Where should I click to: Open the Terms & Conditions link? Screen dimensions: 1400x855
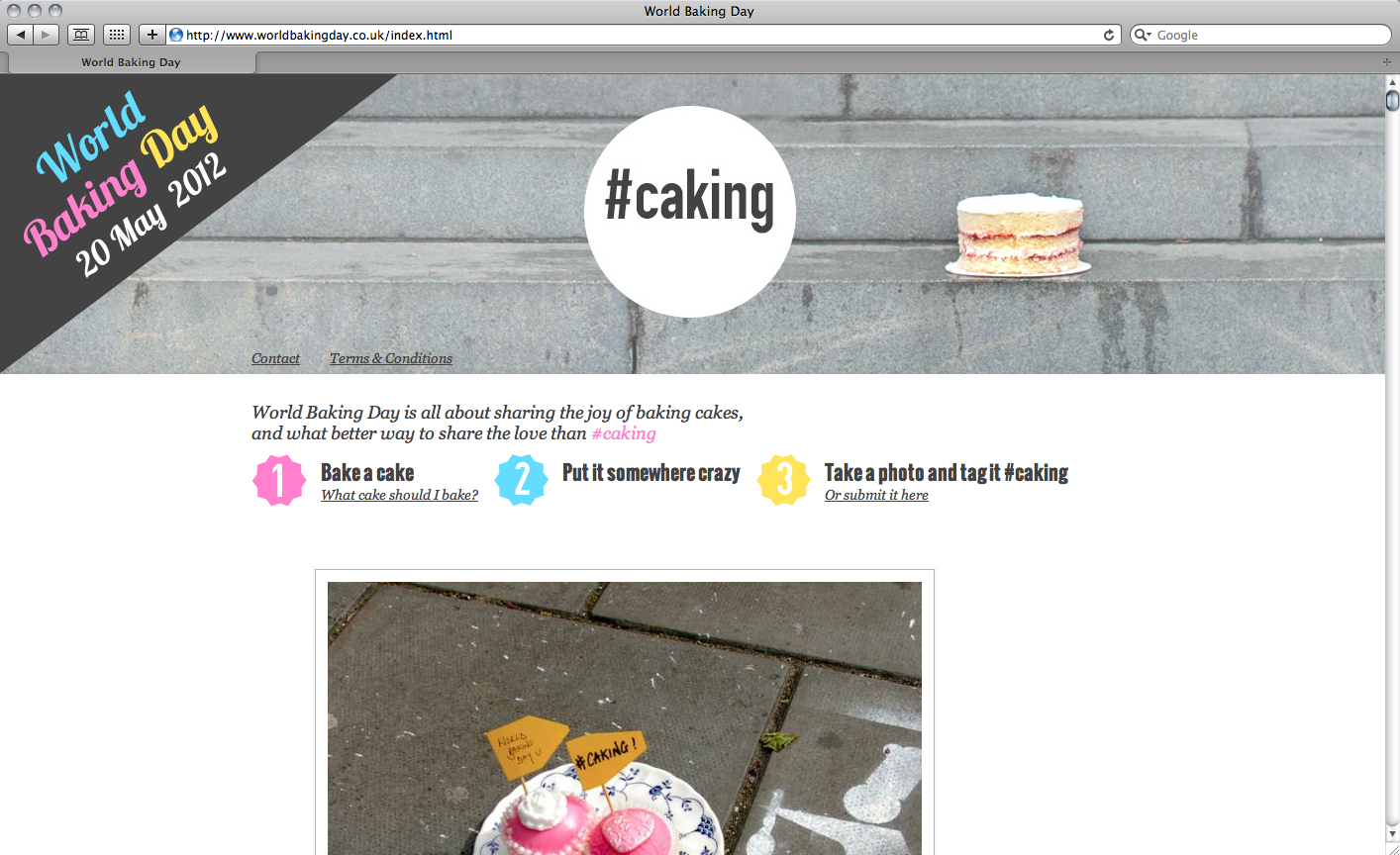(x=391, y=358)
